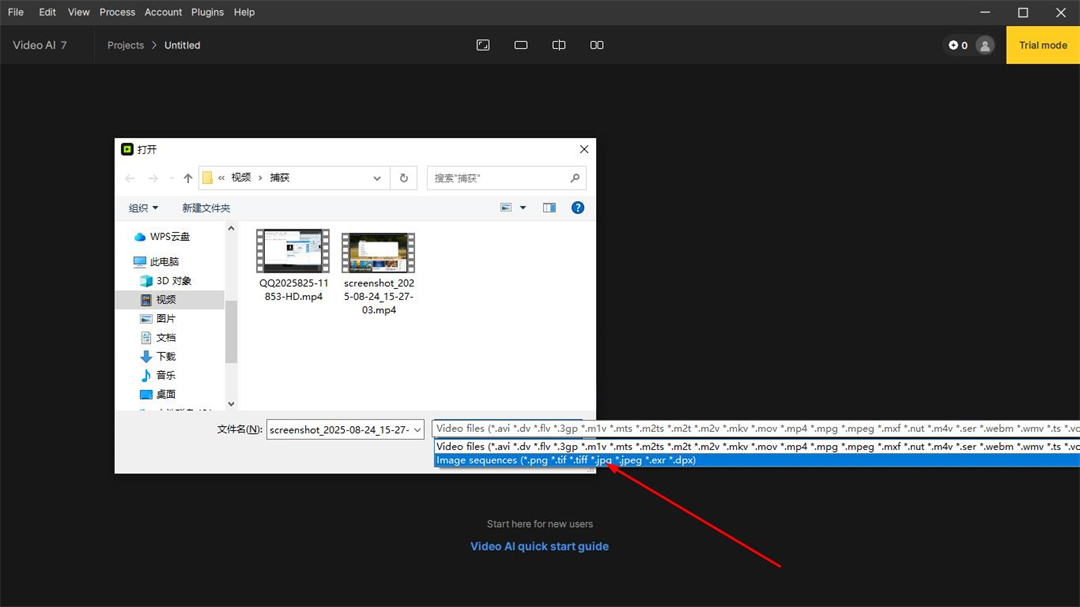Click the credits counter showing 0
1080x607 pixels.
pyautogui.click(x=958, y=45)
